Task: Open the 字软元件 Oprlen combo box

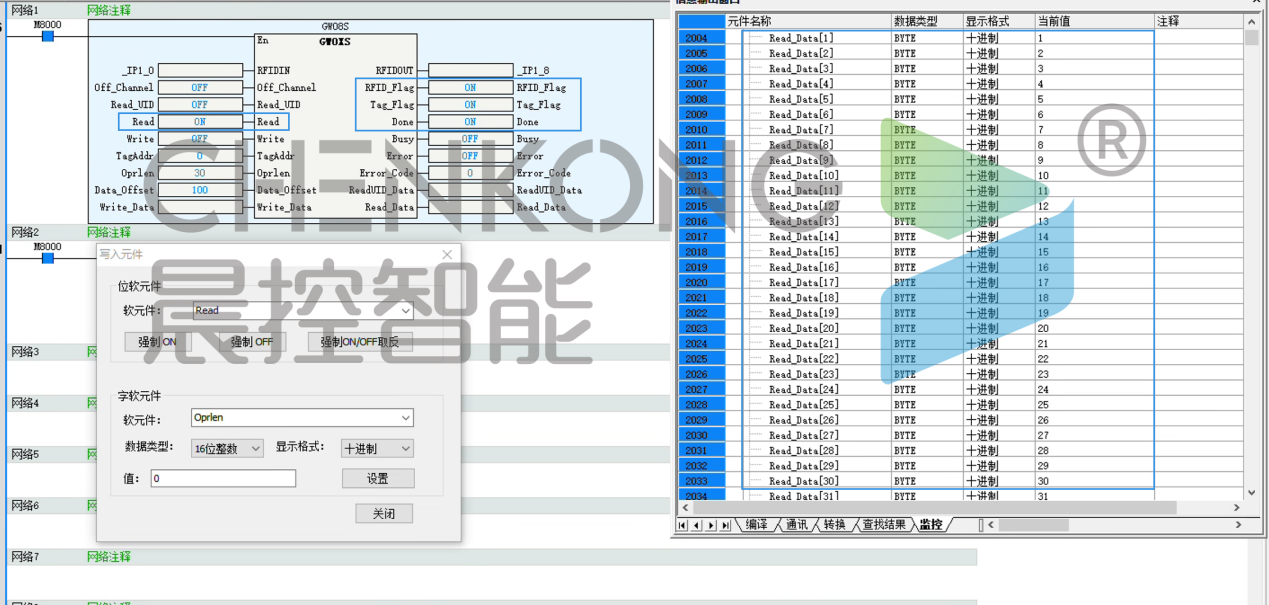Action: (x=303, y=418)
